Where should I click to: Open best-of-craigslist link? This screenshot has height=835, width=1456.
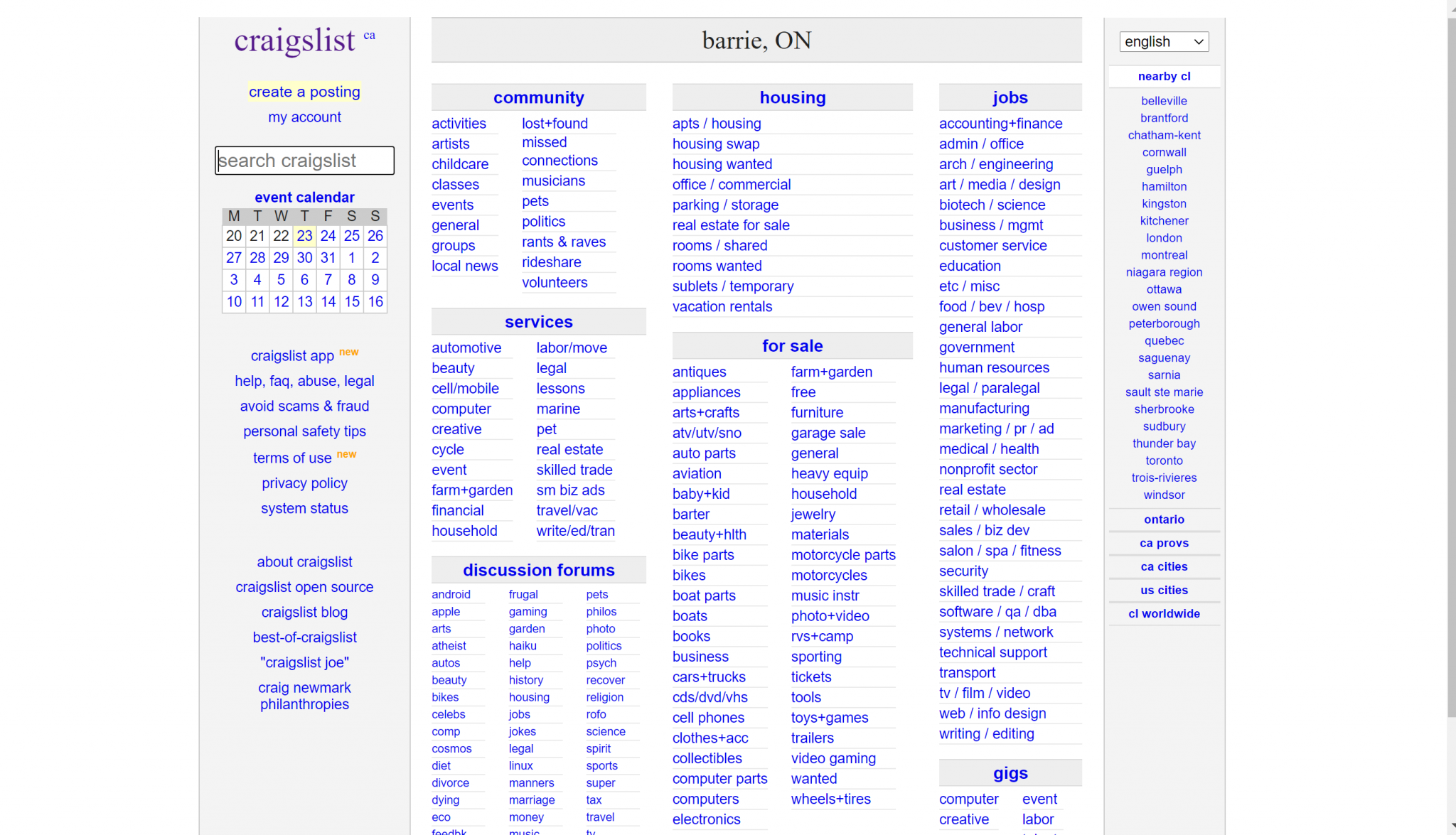304,637
